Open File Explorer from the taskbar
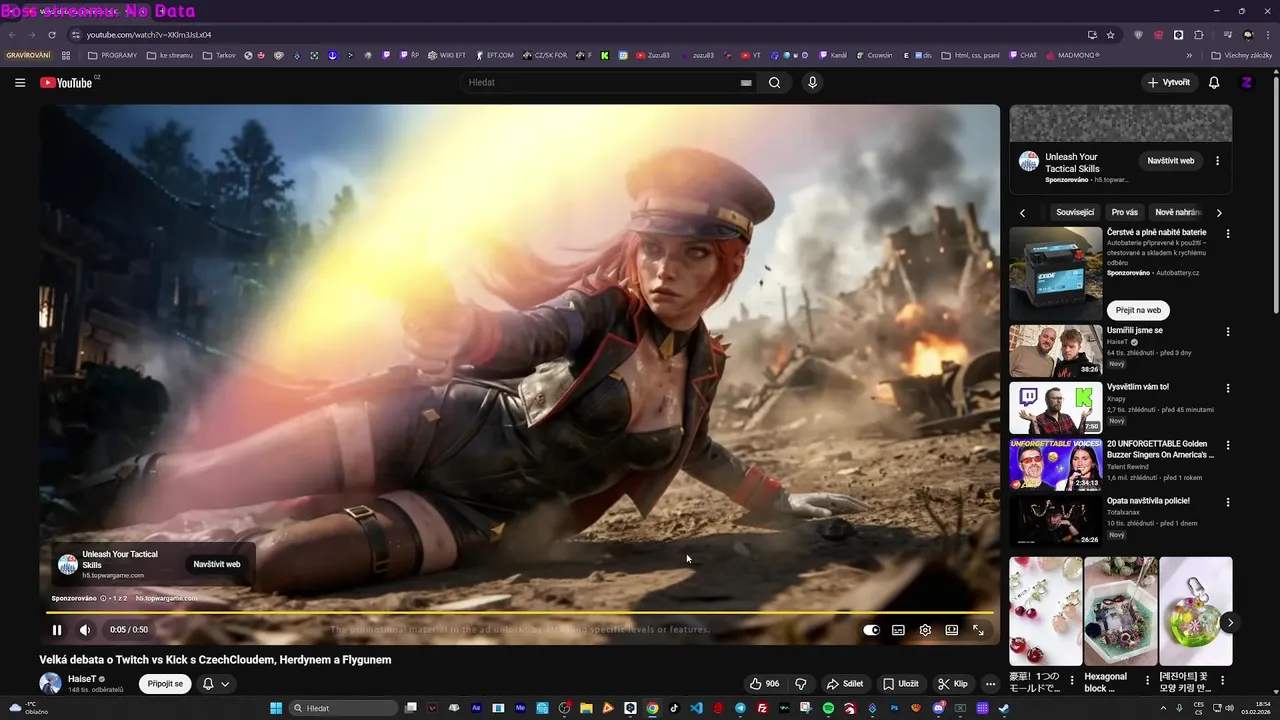The width and height of the screenshot is (1280, 720). click(586, 708)
